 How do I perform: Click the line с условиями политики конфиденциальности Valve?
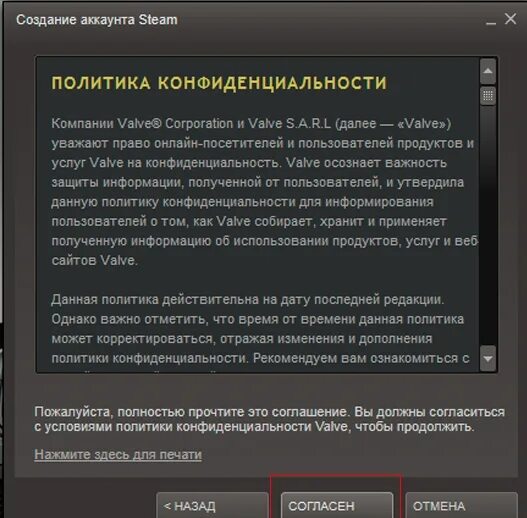coord(254,427)
